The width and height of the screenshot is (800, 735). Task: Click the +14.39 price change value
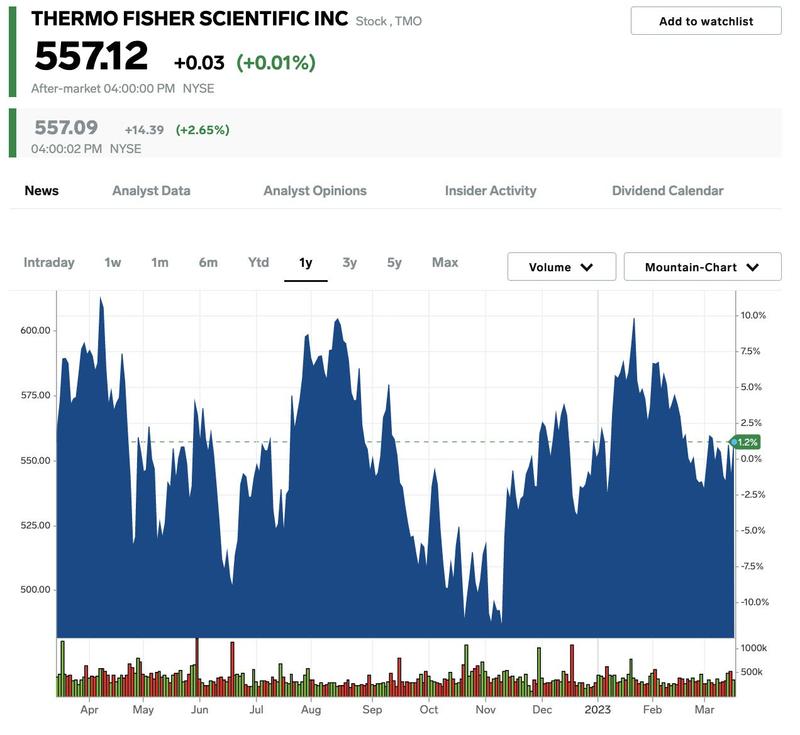click(x=144, y=130)
